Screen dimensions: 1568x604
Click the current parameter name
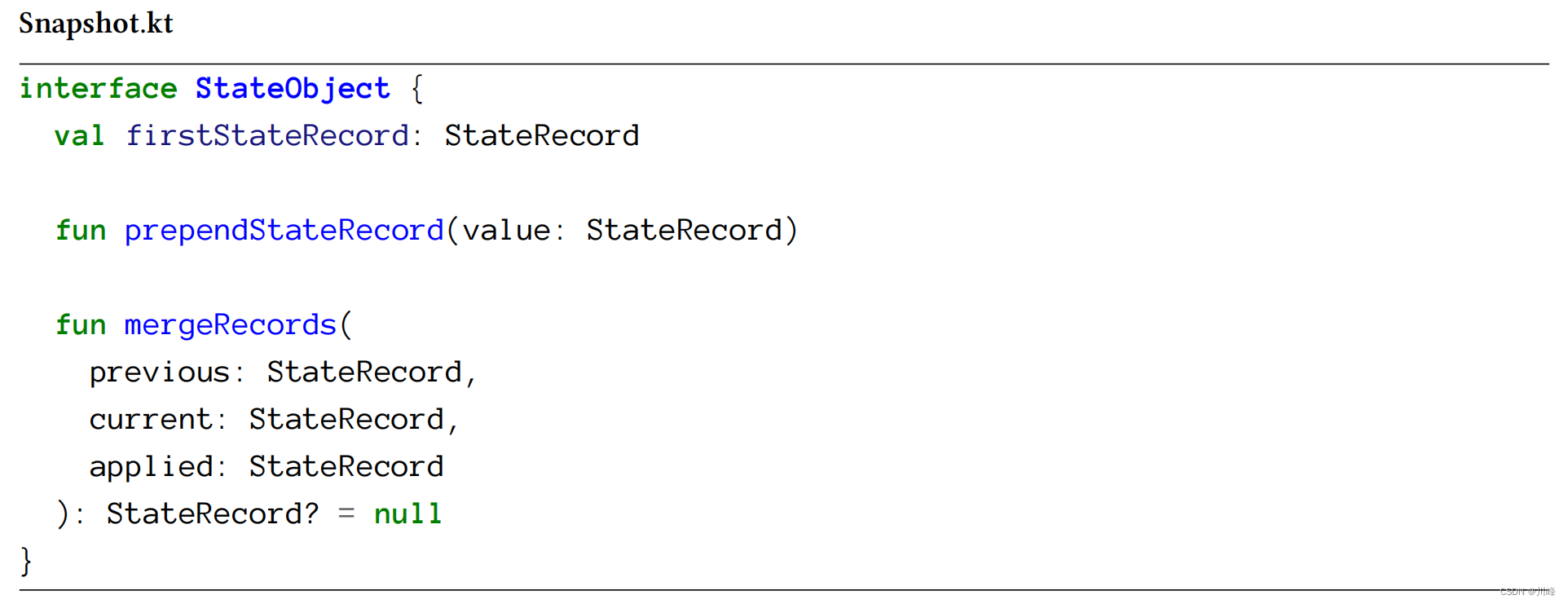click(151, 419)
